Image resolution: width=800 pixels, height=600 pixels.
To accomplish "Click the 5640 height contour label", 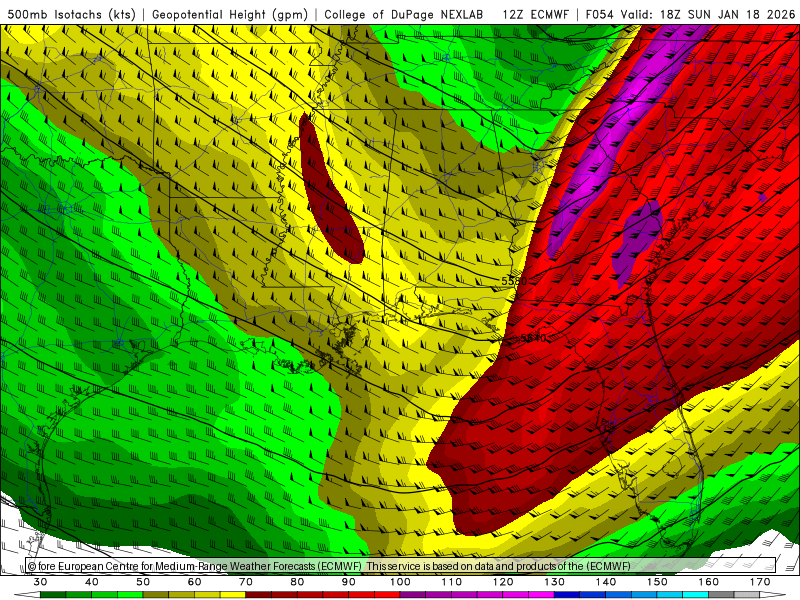I will click(533, 338).
